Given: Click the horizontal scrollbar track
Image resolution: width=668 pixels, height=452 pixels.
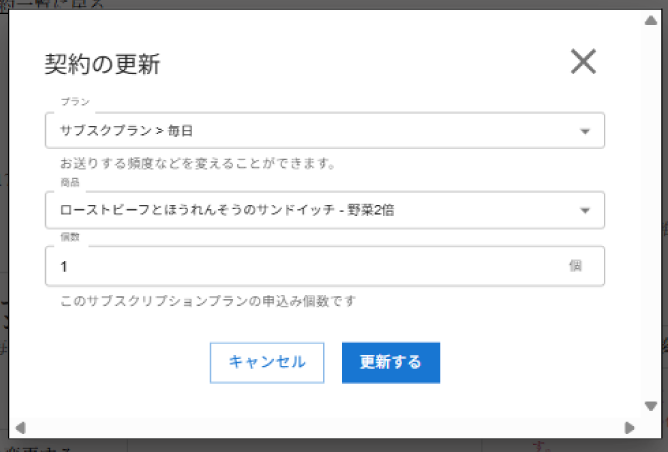Looking at the screenshot, I should pos(320,428).
